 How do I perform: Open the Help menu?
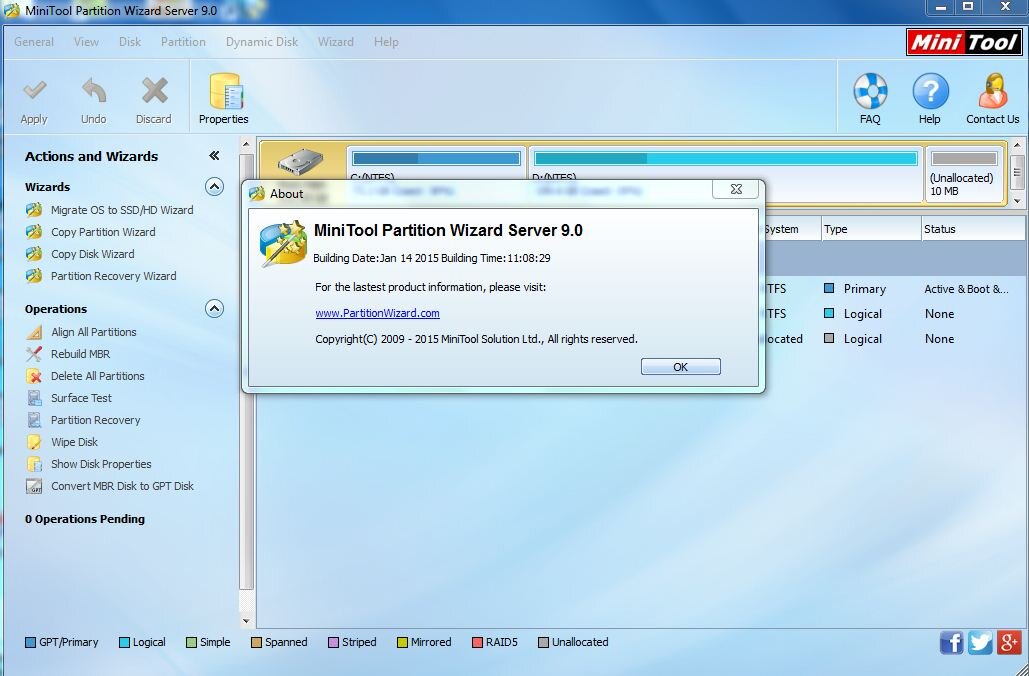pyautogui.click(x=386, y=42)
